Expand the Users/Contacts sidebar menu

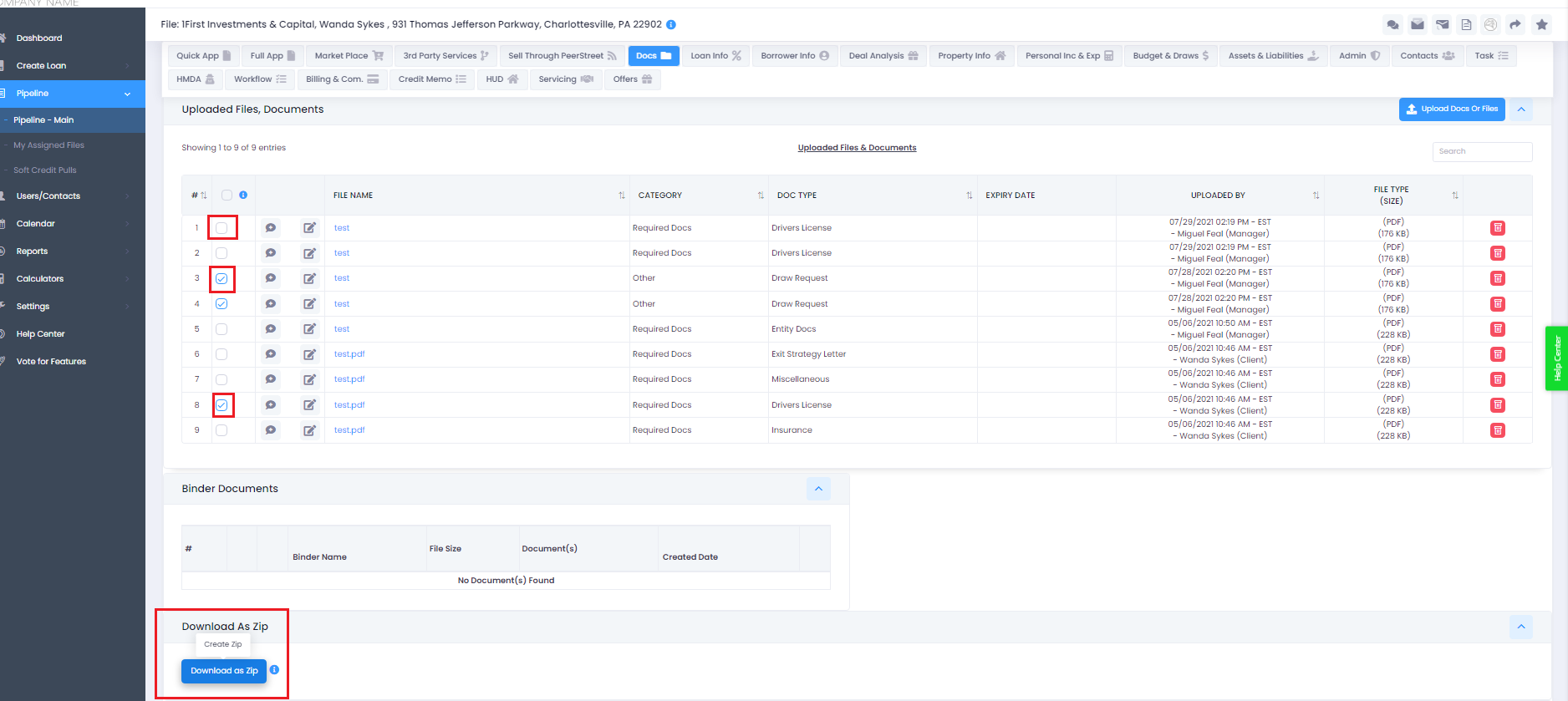point(73,196)
